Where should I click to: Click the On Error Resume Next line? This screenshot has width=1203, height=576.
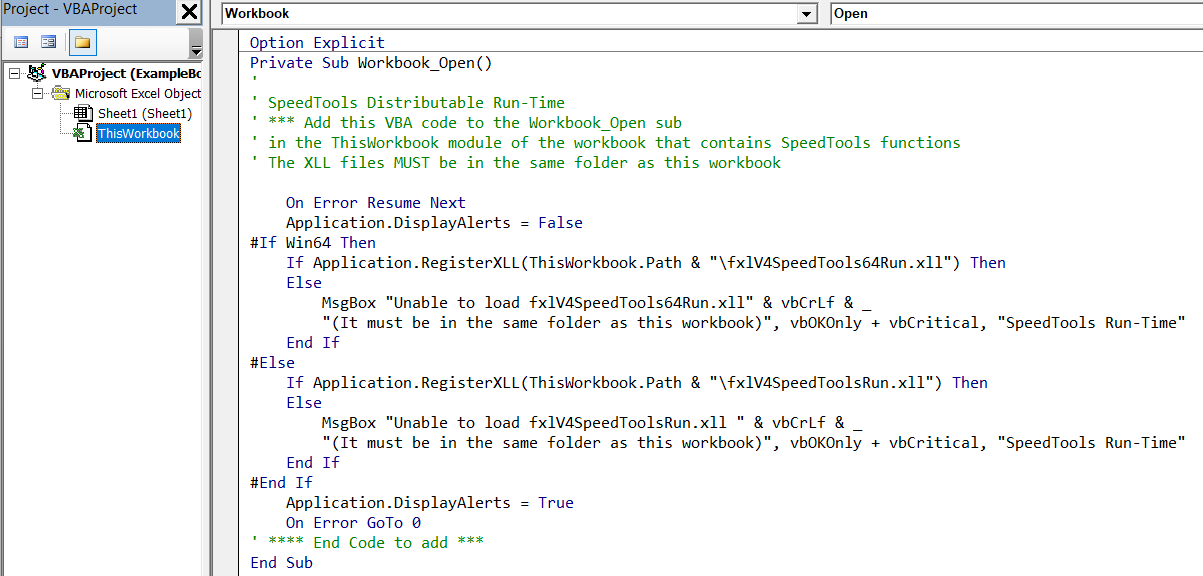click(x=376, y=203)
